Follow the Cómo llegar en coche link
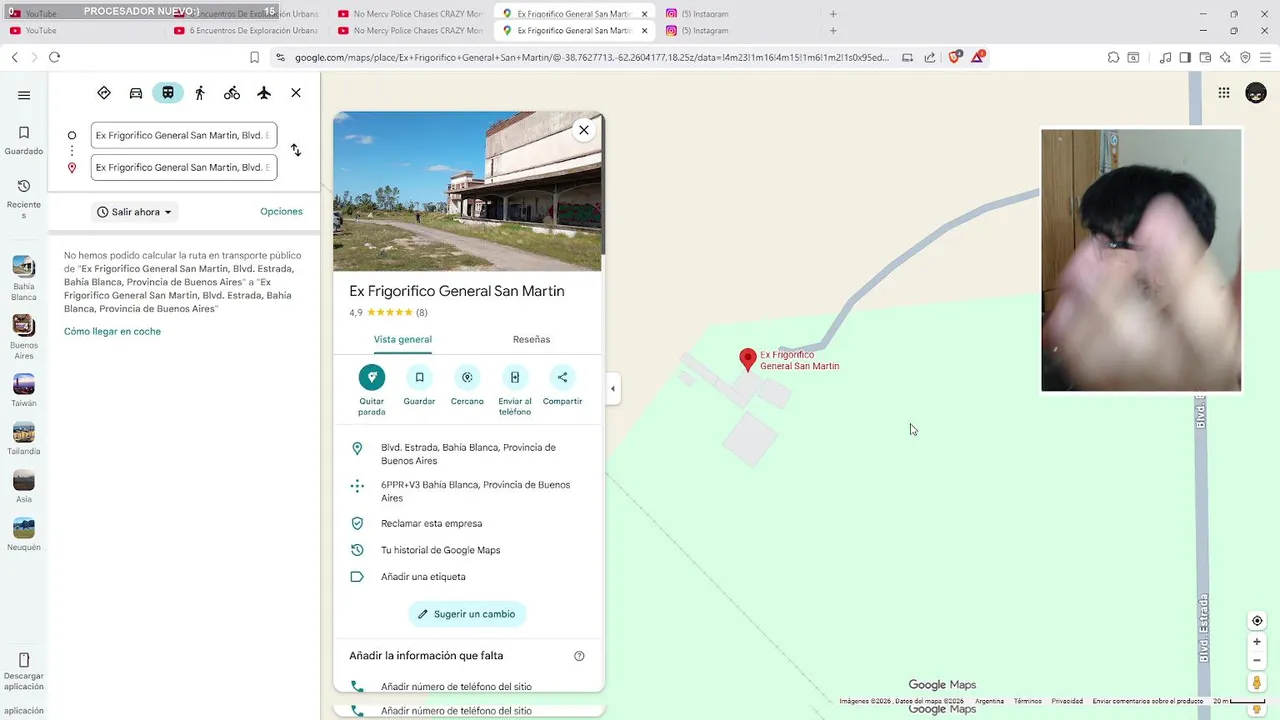This screenshot has width=1280, height=720. pos(112,332)
